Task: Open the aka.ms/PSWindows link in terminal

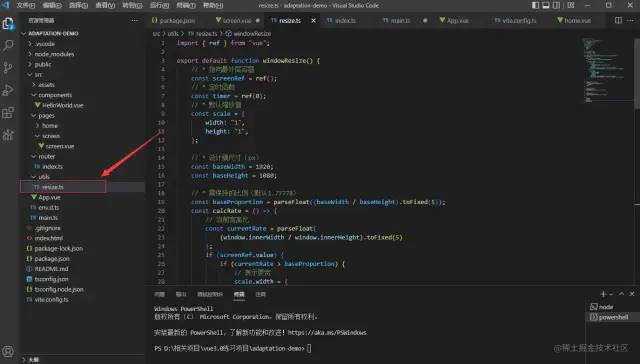Action: point(327,333)
